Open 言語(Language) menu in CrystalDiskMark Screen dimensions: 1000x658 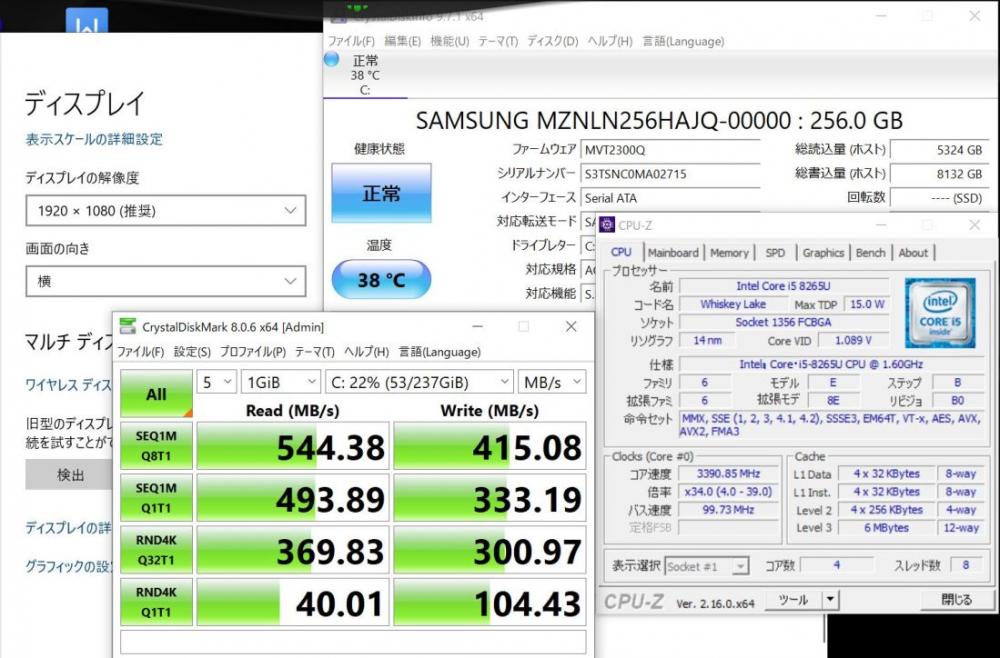(x=439, y=352)
